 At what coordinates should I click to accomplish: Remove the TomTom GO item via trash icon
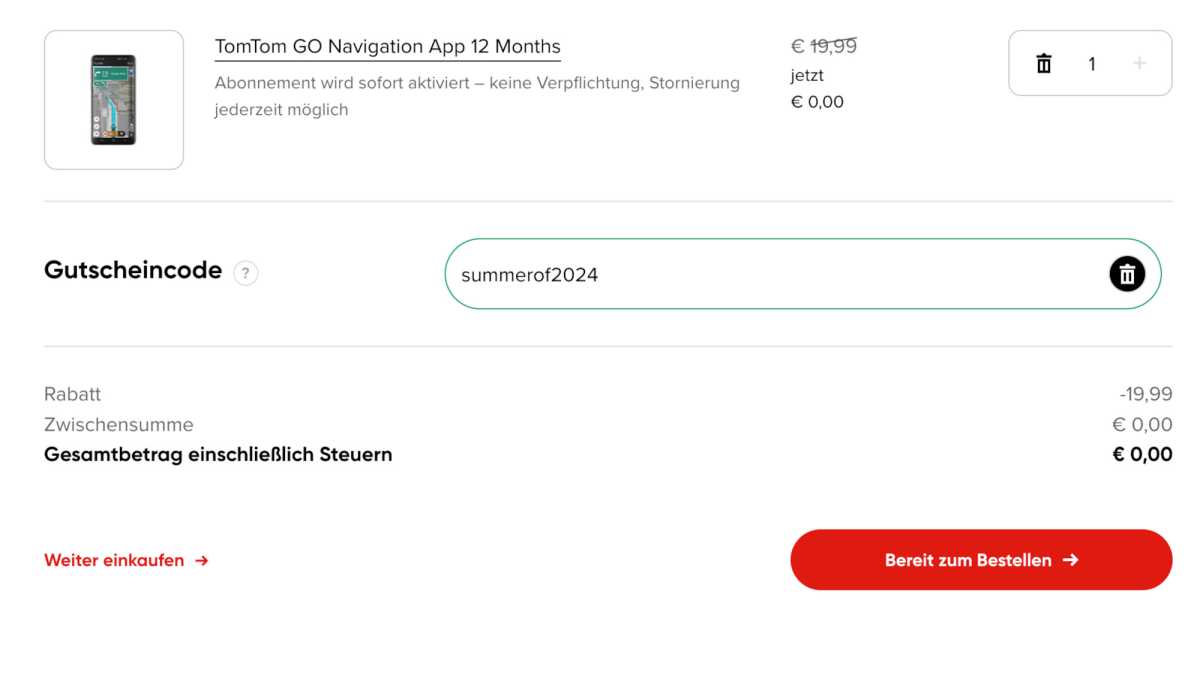point(1044,63)
